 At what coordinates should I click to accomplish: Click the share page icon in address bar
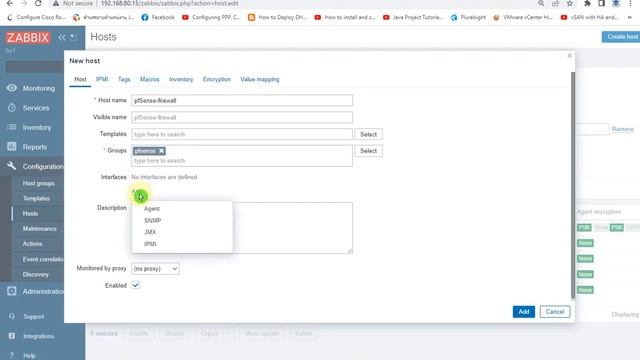pyautogui.click(x=555, y=3)
